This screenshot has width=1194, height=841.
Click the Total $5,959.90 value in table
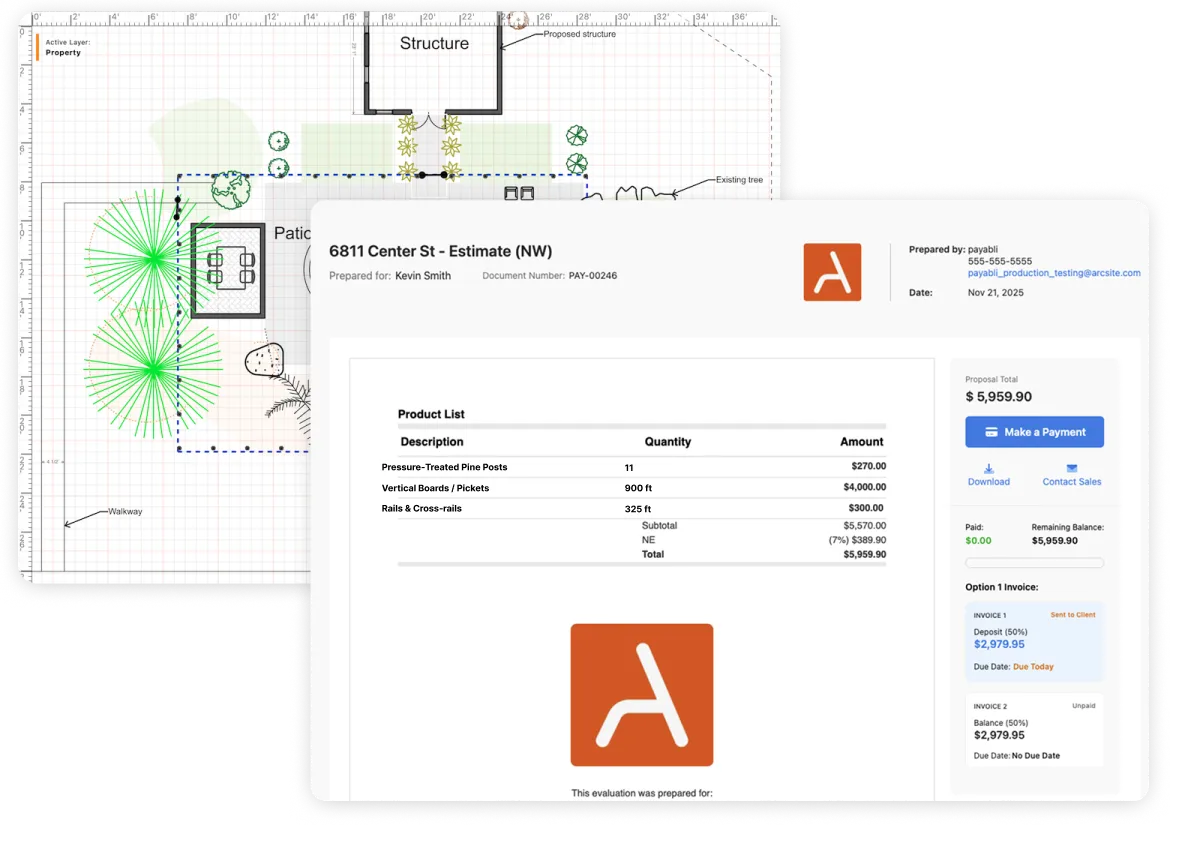click(x=864, y=555)
